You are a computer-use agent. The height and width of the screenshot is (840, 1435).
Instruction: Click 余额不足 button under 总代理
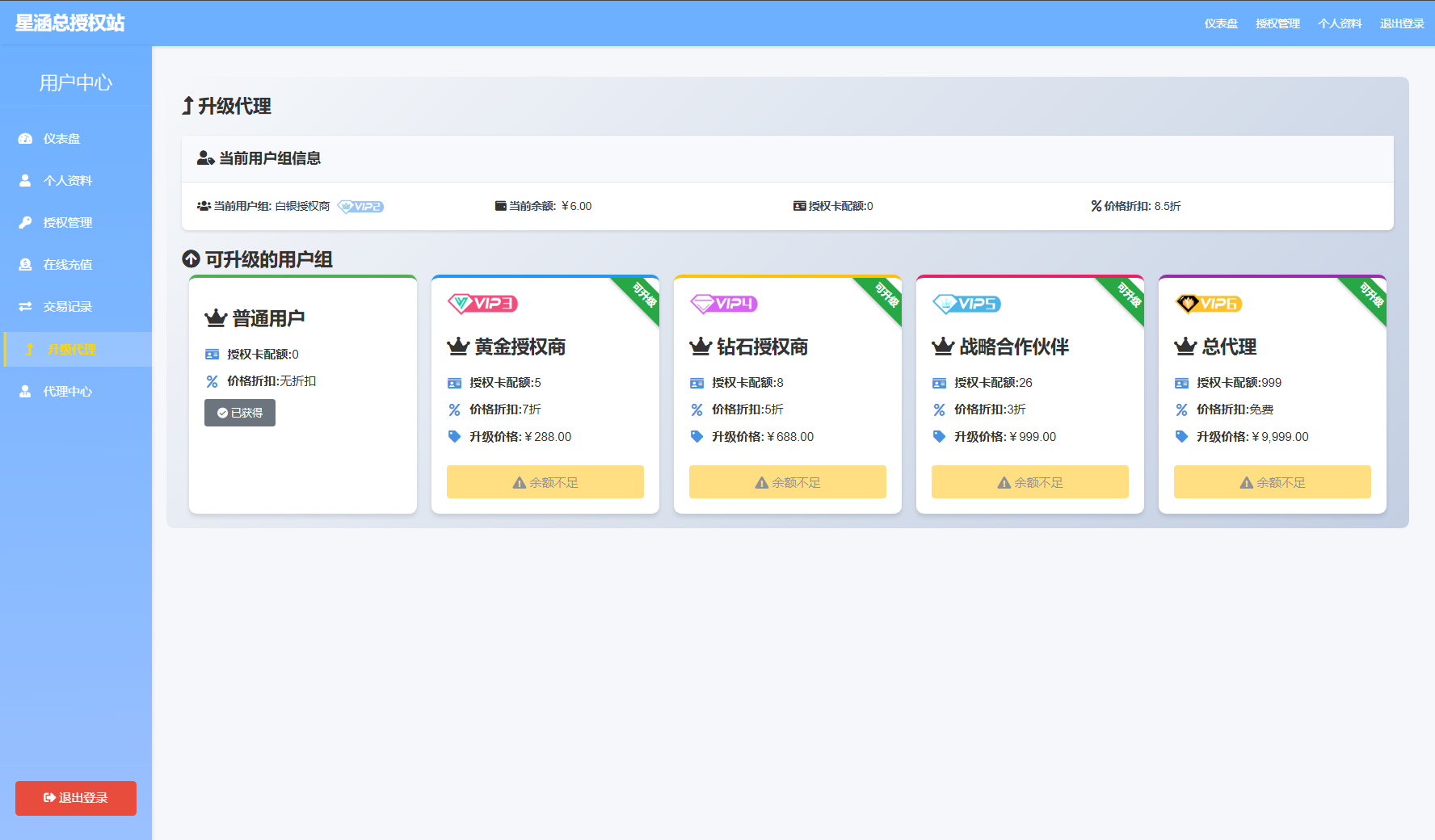pos(1273,482)
